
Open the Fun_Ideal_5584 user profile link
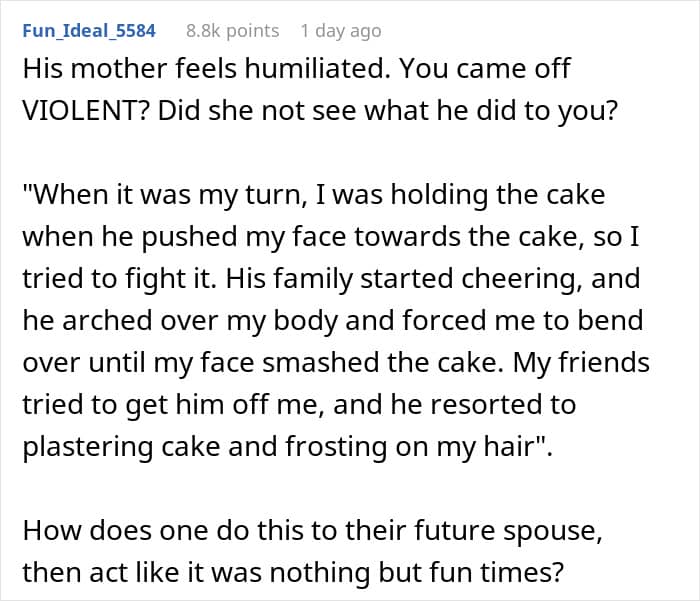pos(89,31)
